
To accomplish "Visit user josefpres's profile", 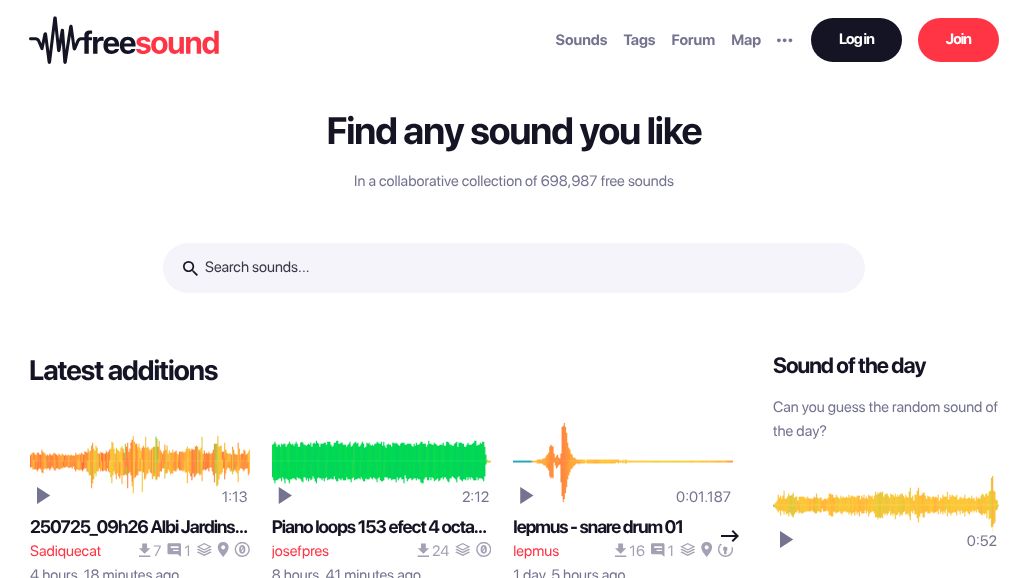I will (300, 551).
